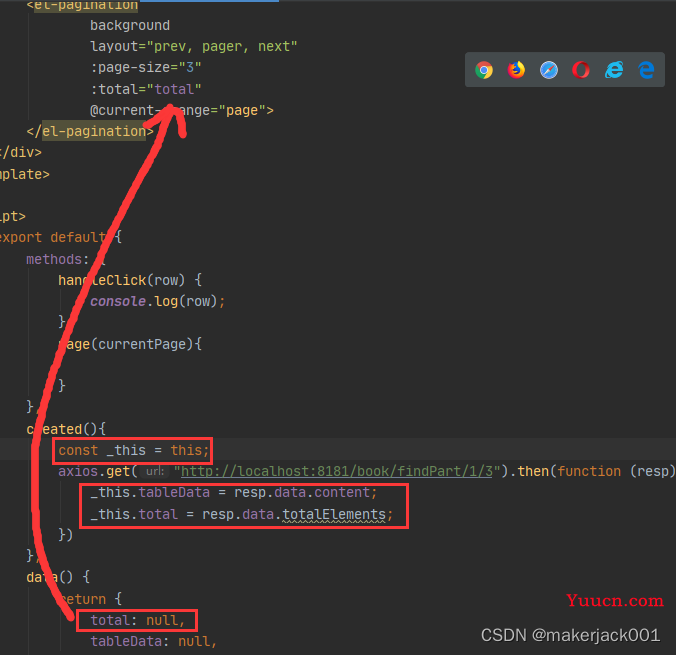The height and width of the screenshot is (655, 676).
Task: Open preview in Chrome browser icon
Action: [484, 70]
